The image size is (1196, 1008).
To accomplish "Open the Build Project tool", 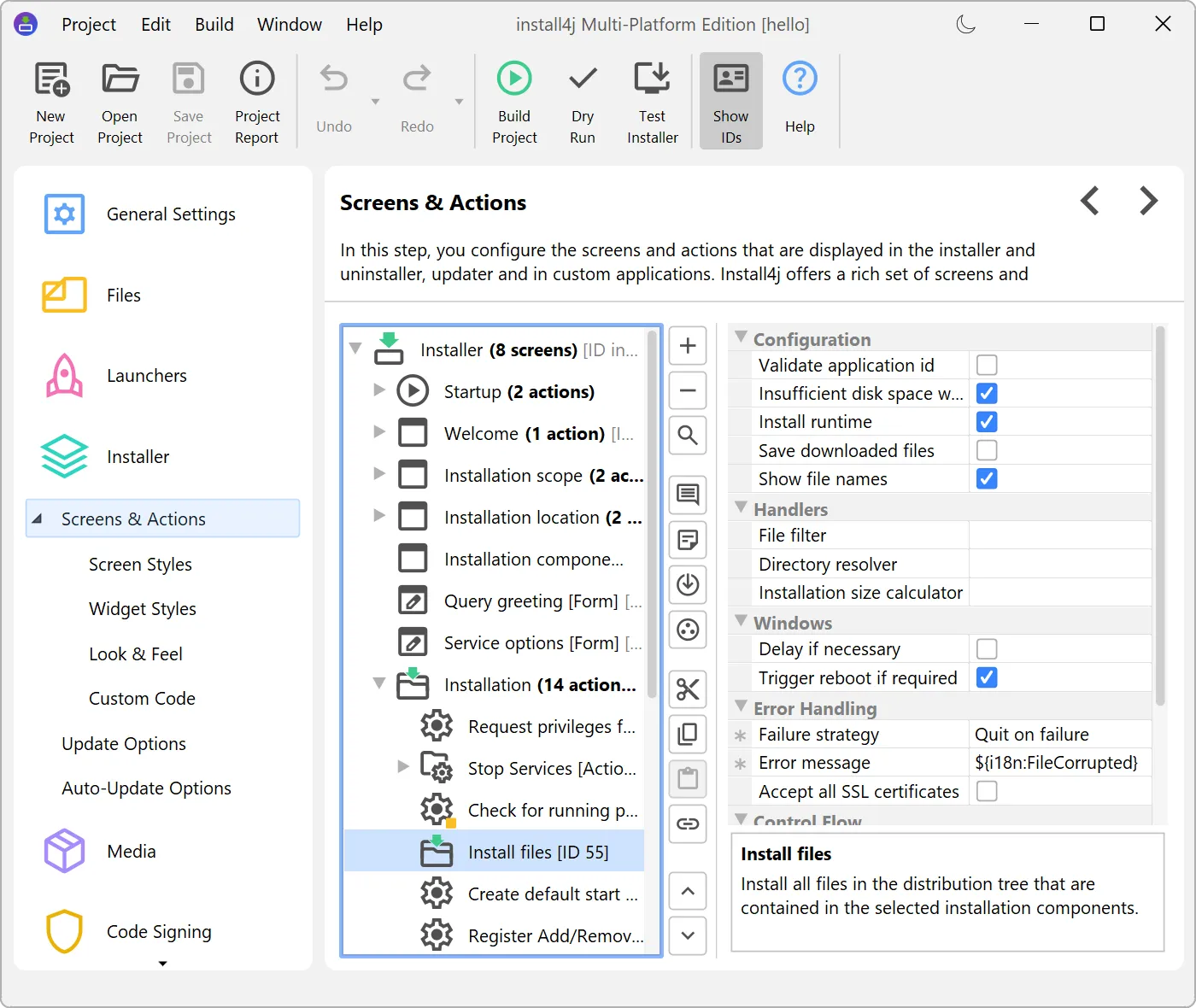I will coord(513,100).
